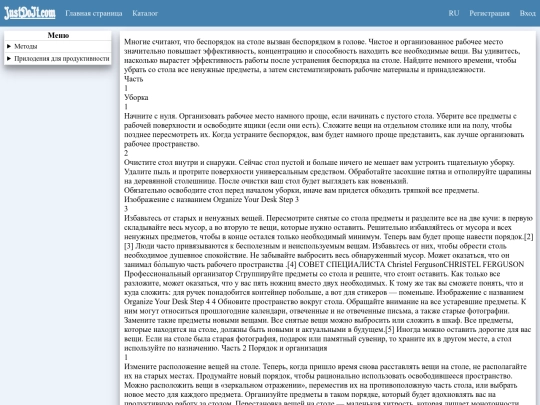Viewport: 540px width, 405px height.
Task: Click the reference marker [2]
Action: [x=528, y=237]
